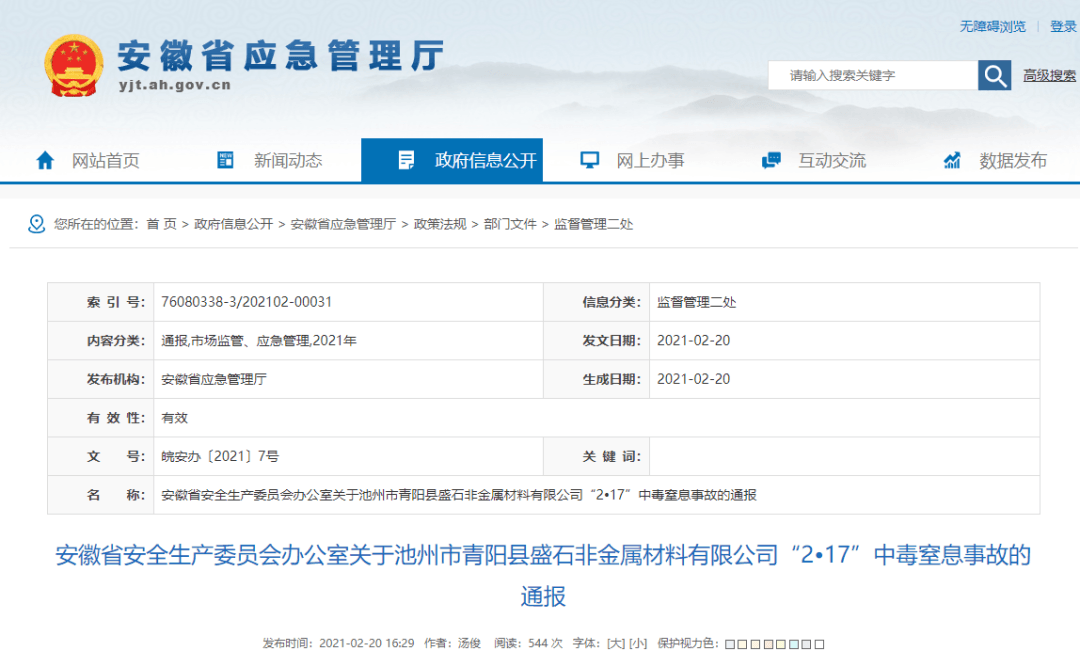This screenshot has height=667, width=1080.
Task: Click 部门文件 in the breadcrumb path
Action: [510, 224]
